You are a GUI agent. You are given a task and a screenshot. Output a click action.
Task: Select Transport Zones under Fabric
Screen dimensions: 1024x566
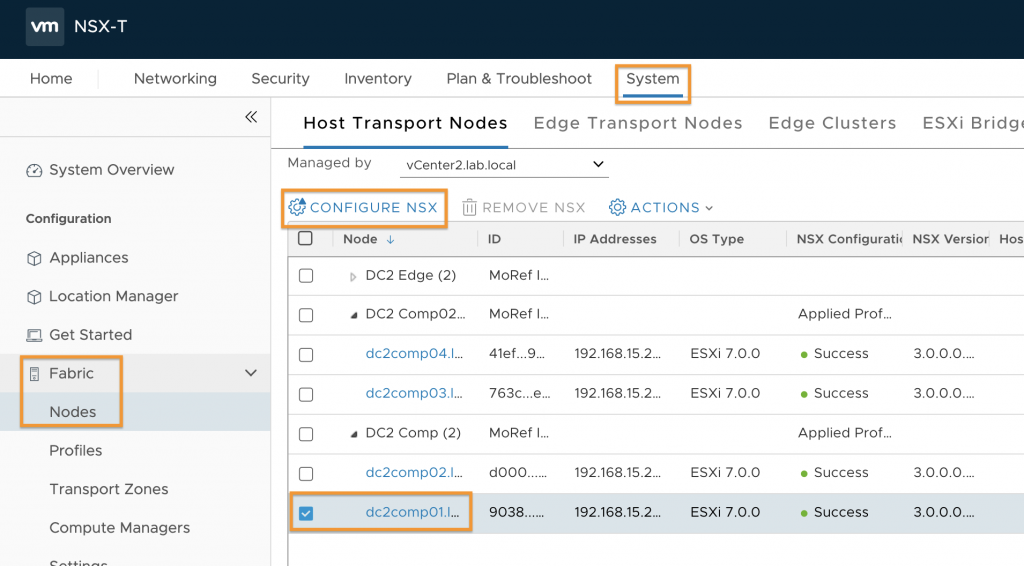(109, 489)
